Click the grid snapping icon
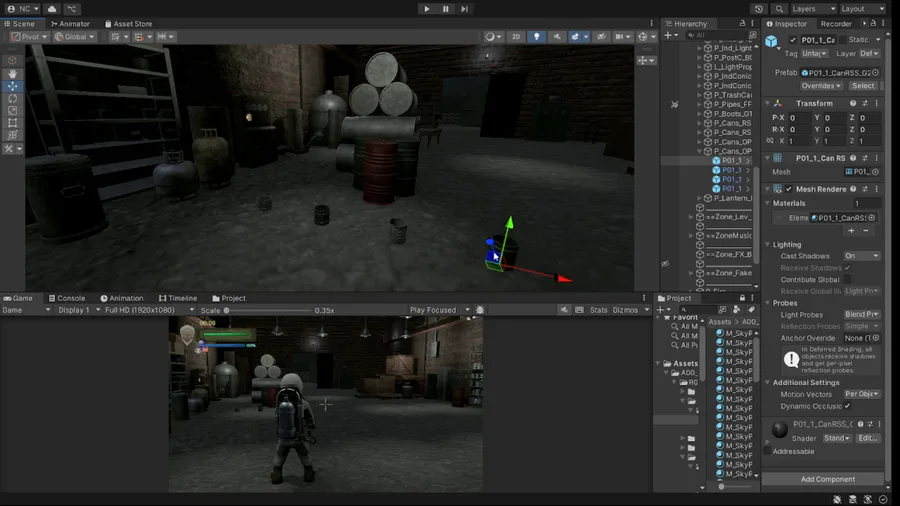Screen dimensions: 900x506 [115, 37]
